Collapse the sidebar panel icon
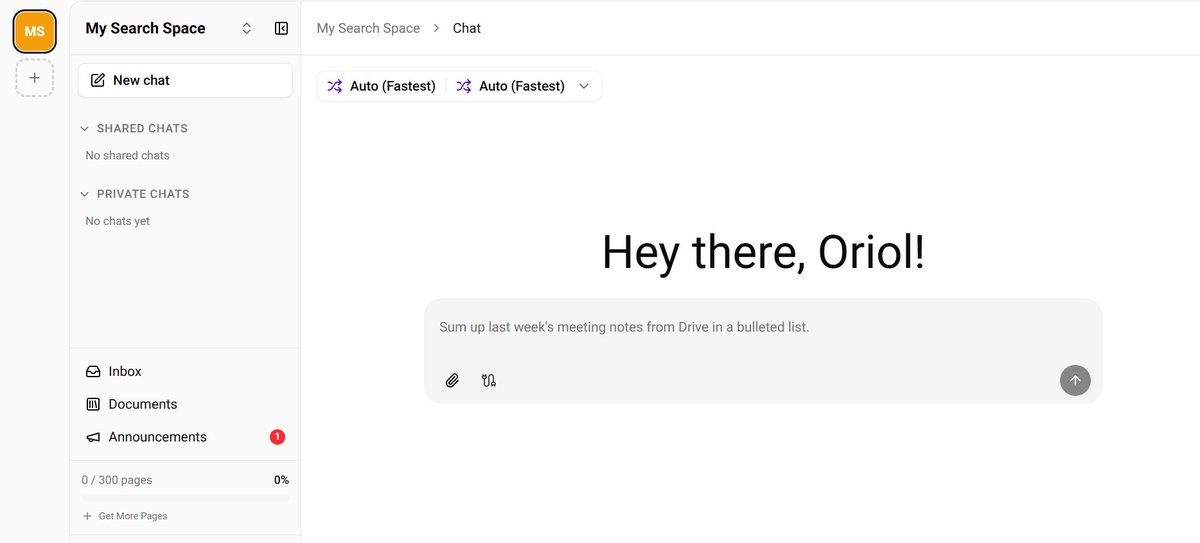 pos(281,29)
